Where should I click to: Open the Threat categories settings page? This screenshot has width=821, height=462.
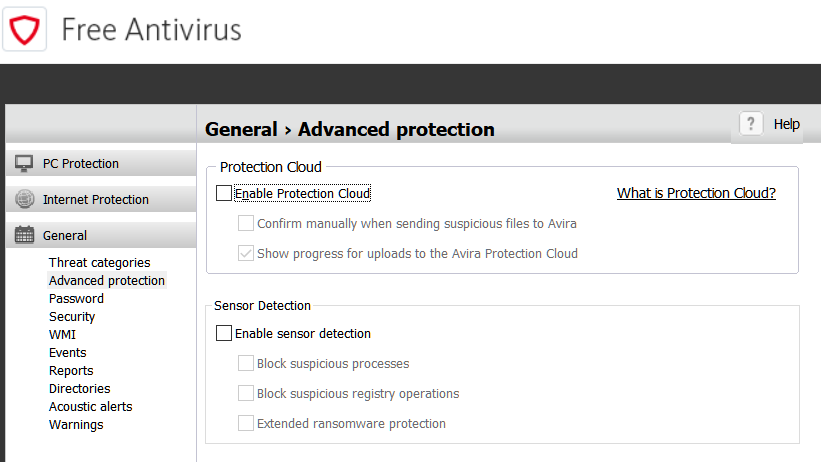pos(99,262)
